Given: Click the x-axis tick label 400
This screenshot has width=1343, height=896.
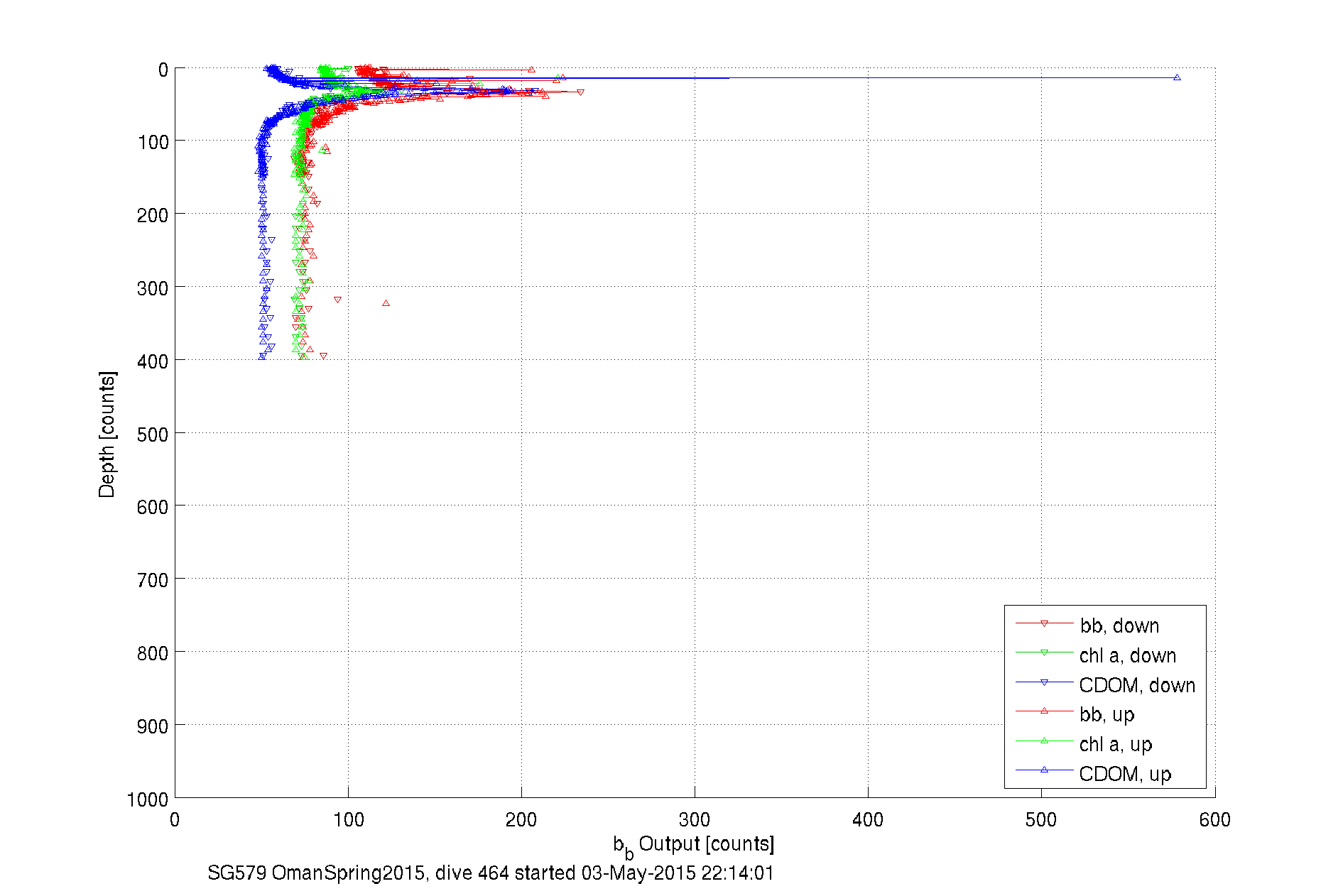Looking at the screenshot, I should (867, 820).
